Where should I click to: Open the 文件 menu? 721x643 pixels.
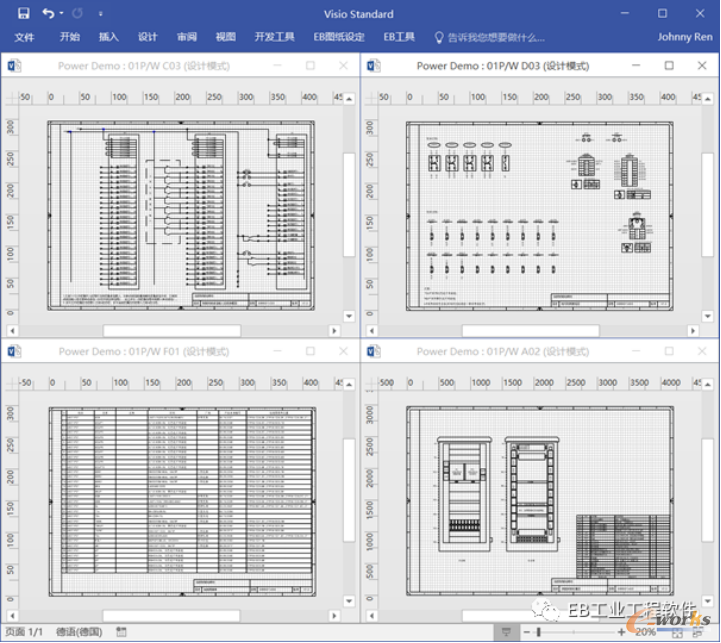24,37
